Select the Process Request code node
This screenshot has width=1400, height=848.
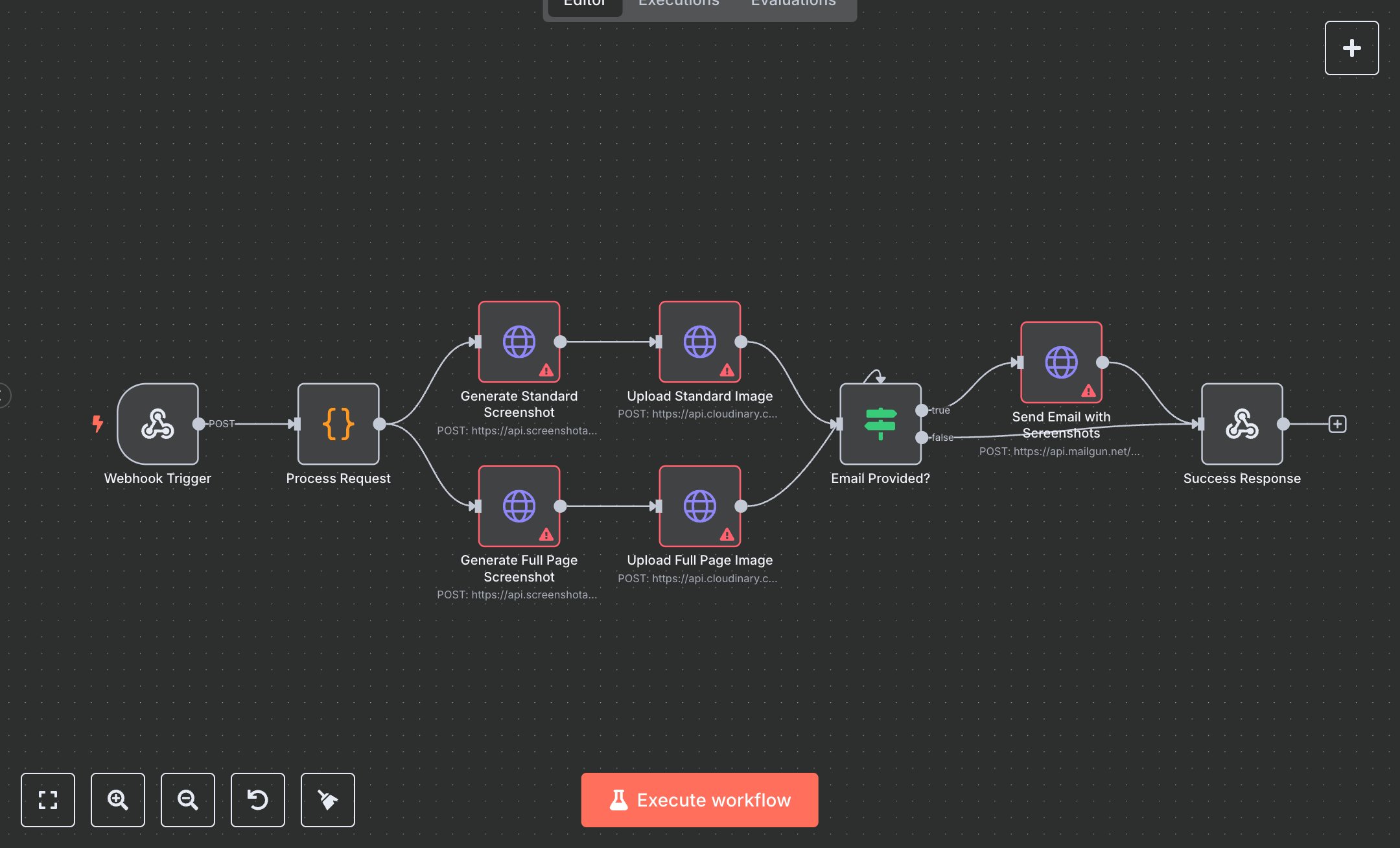click(338, 425)
